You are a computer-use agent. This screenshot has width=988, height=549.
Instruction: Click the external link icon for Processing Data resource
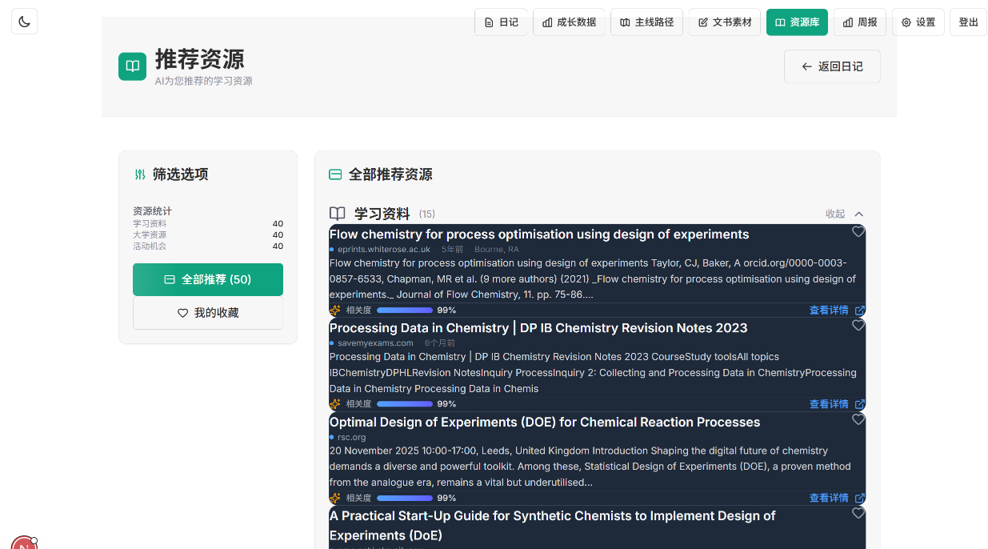(x=860, y=404)
